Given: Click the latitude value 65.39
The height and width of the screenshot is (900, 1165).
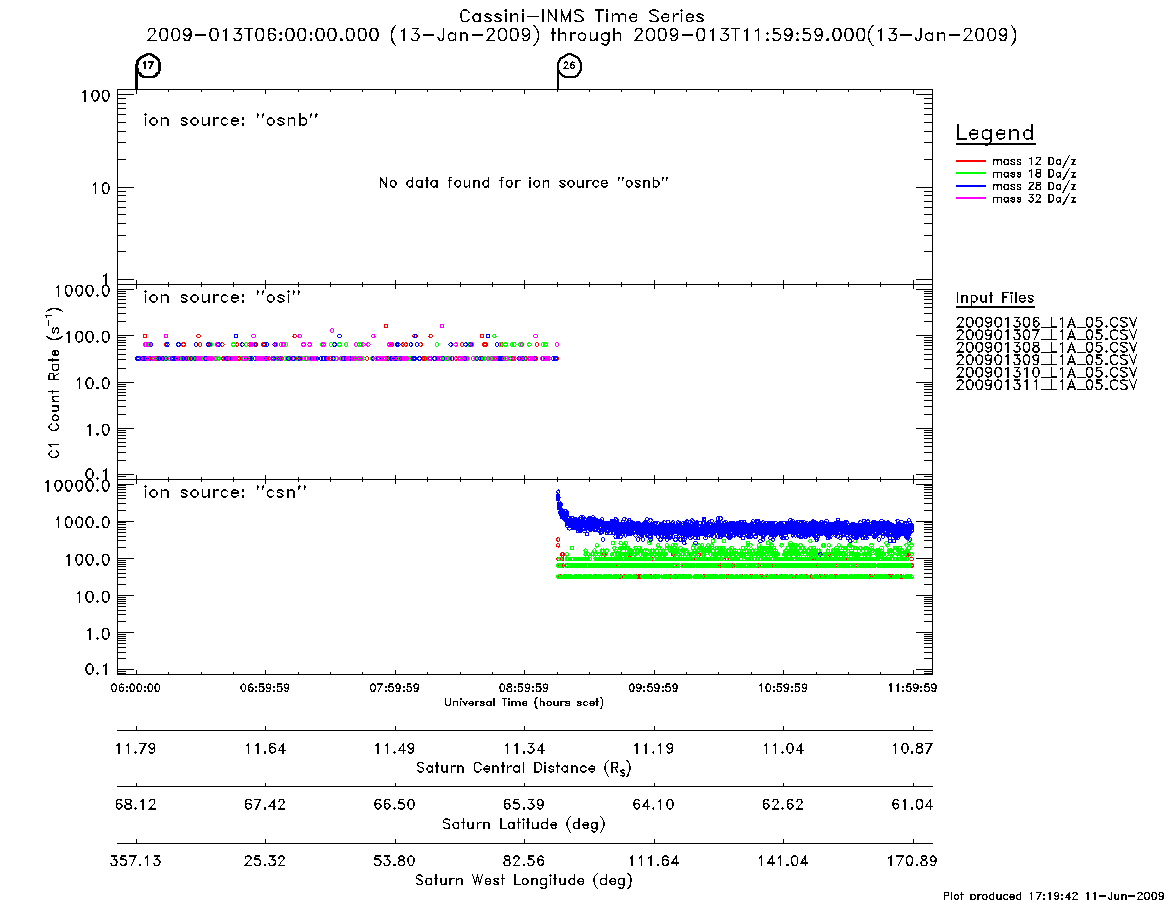Looking at the screenshot, I should point(524,805).
